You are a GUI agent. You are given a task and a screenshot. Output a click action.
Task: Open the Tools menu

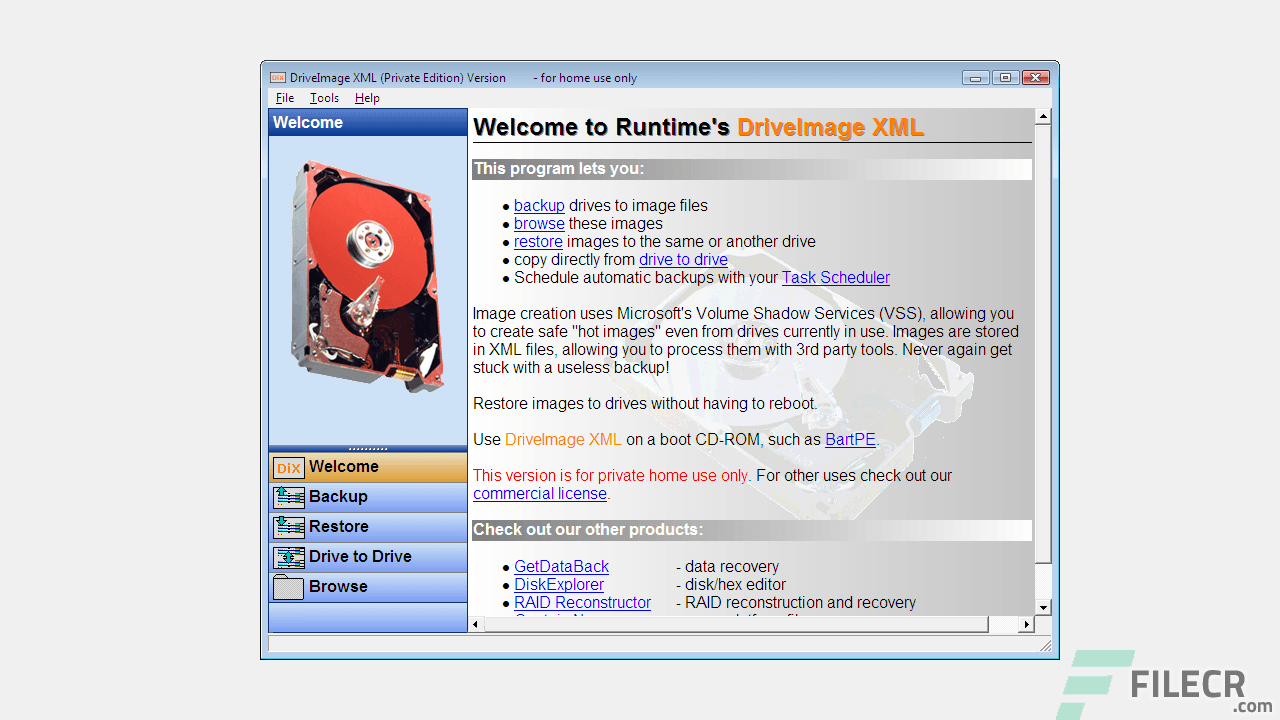click(x=323, y=97)
